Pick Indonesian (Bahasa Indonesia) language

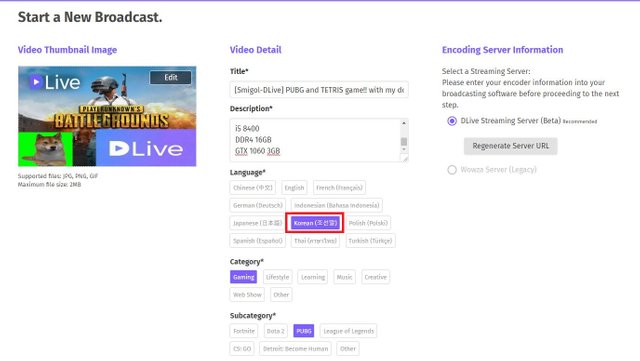[x=337, y=205]
